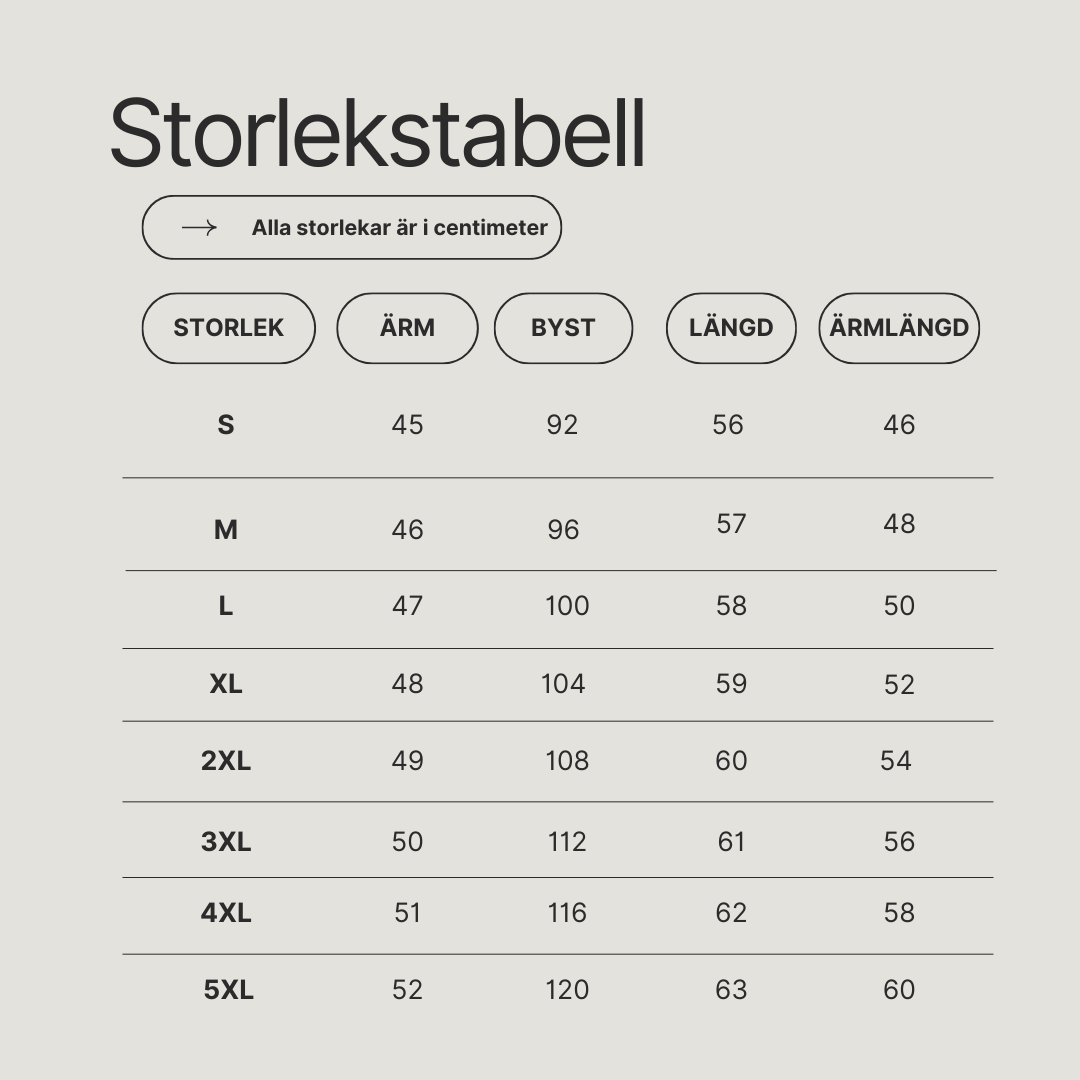Click the arrow icon in the centimeter note
Screen dimensions: 1080x1080
[199, 227]
